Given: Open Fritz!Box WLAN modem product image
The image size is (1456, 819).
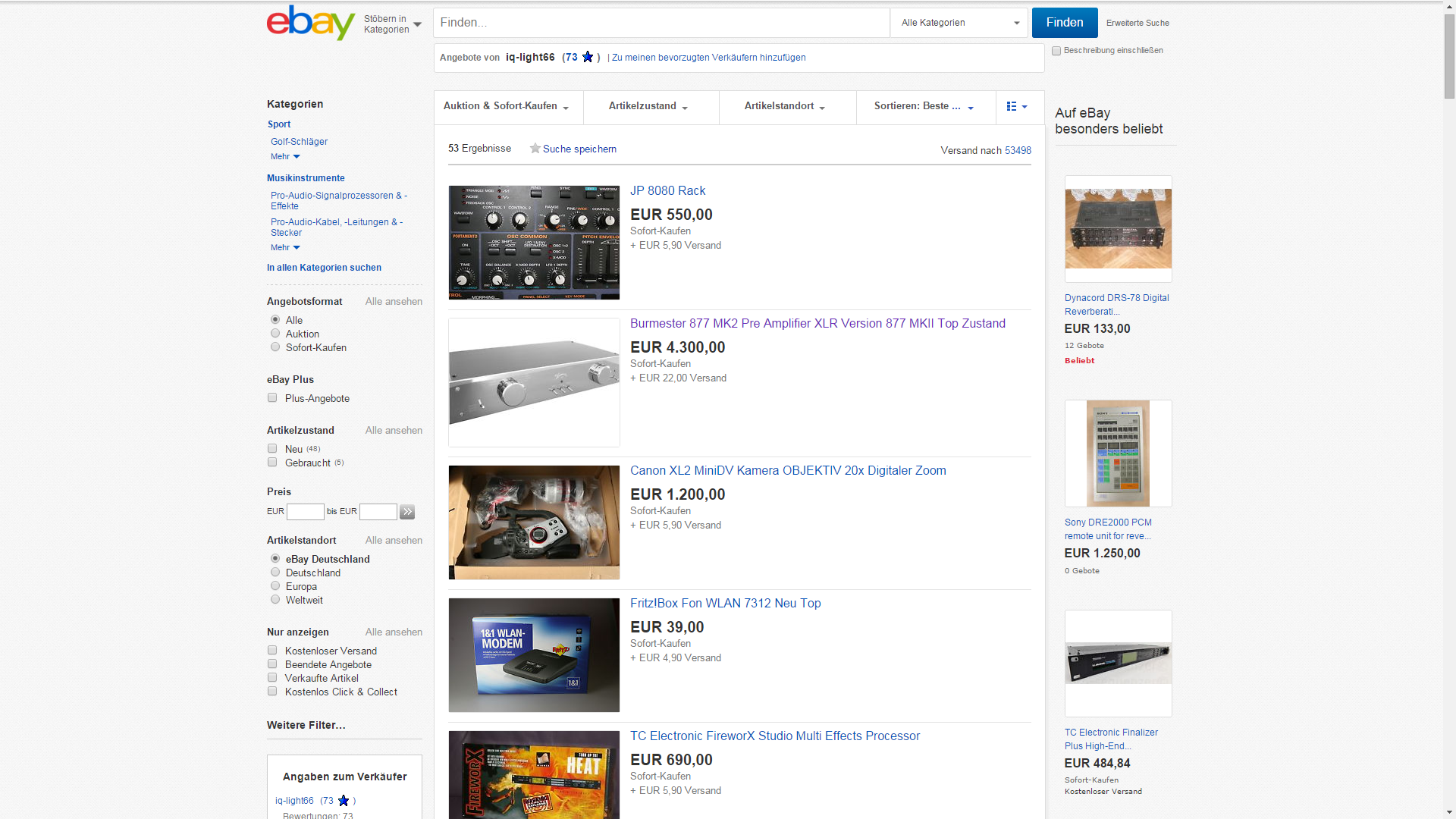Looking at the screenshot, I should coord(534,655).
